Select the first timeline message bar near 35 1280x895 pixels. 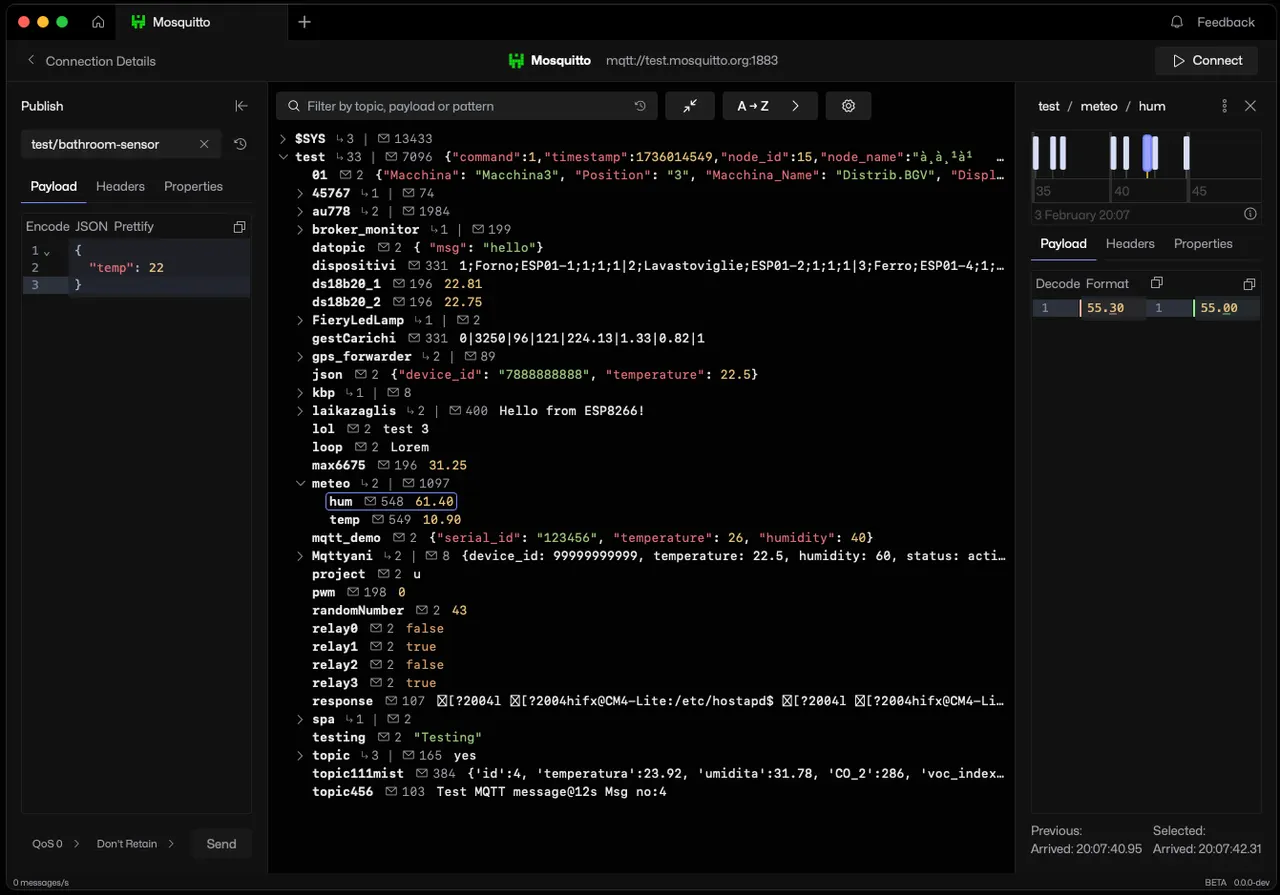[1036, 153]
